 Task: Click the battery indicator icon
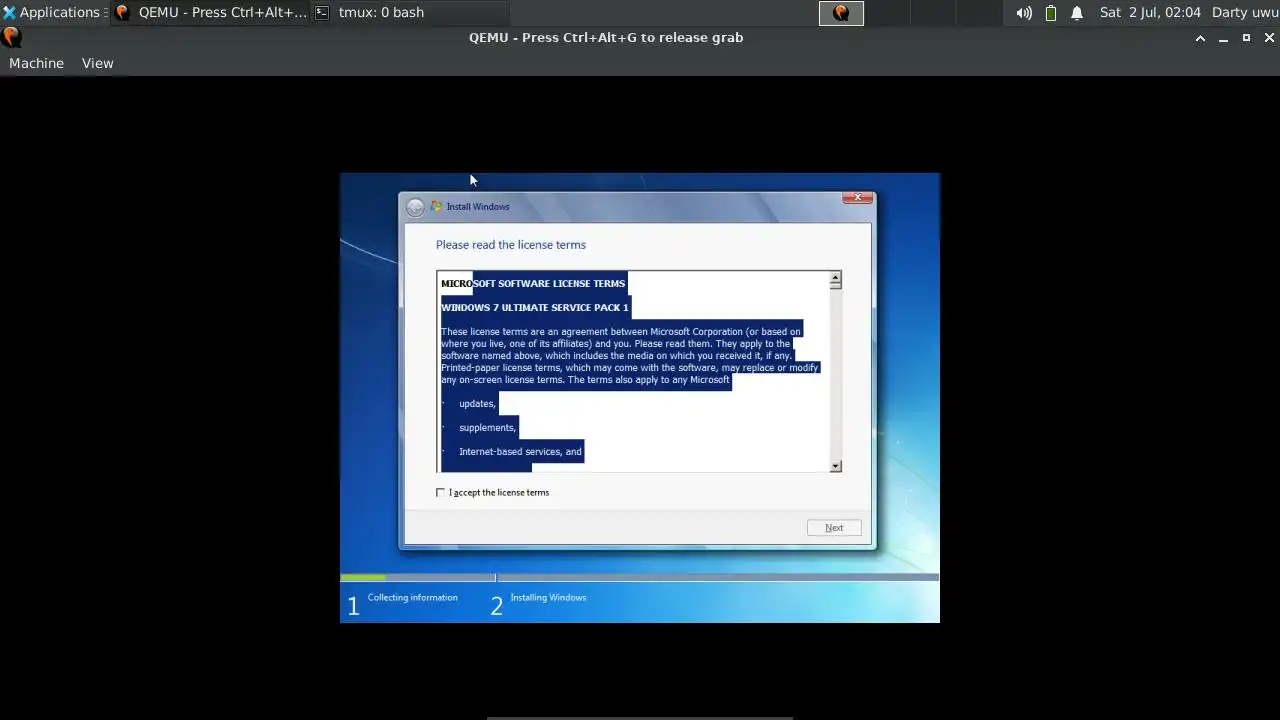click(x=1051, y=13)
